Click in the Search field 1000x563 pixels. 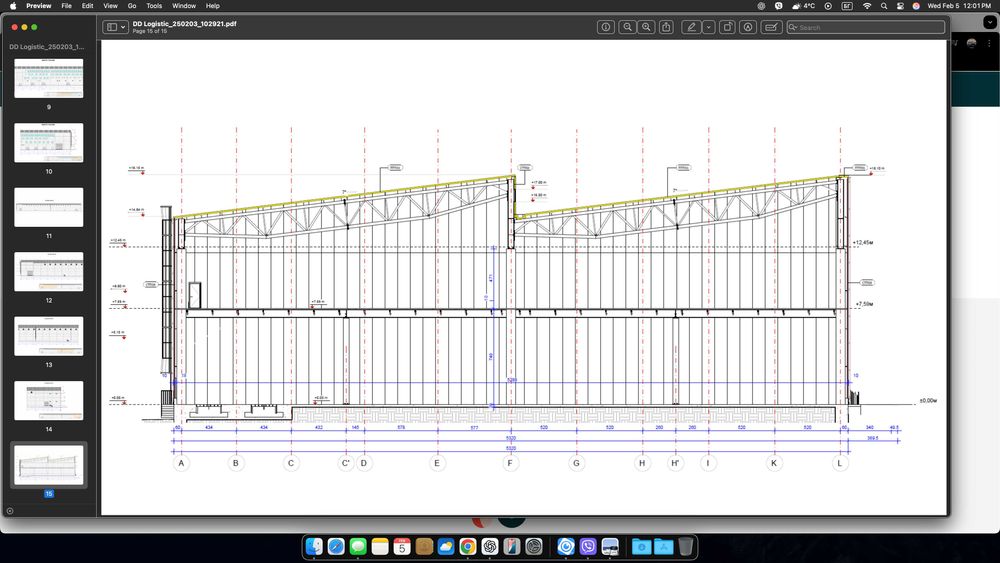coord(865,27)
